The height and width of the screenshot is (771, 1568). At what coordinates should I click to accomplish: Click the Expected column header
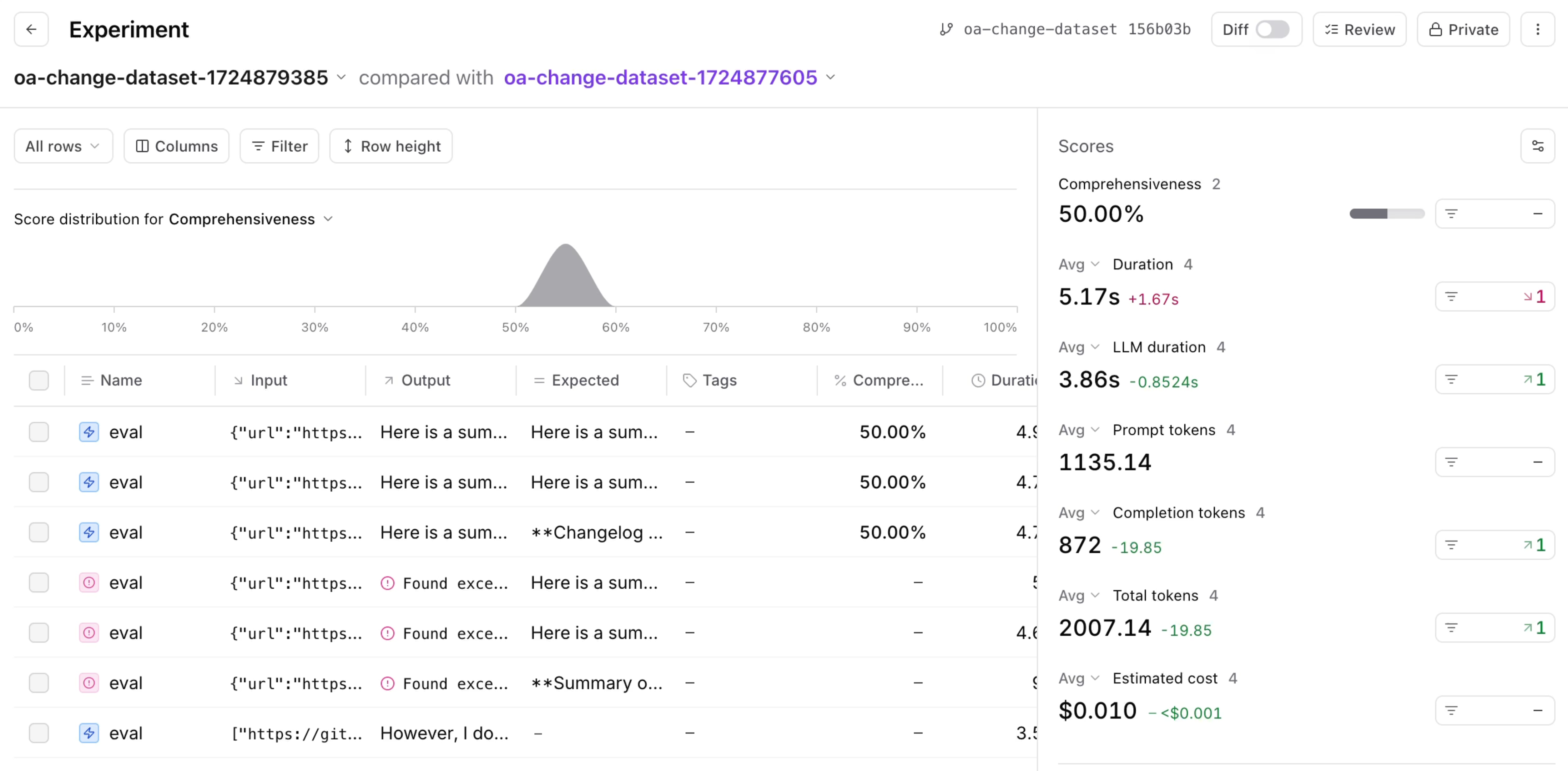[x=584, y=381]
